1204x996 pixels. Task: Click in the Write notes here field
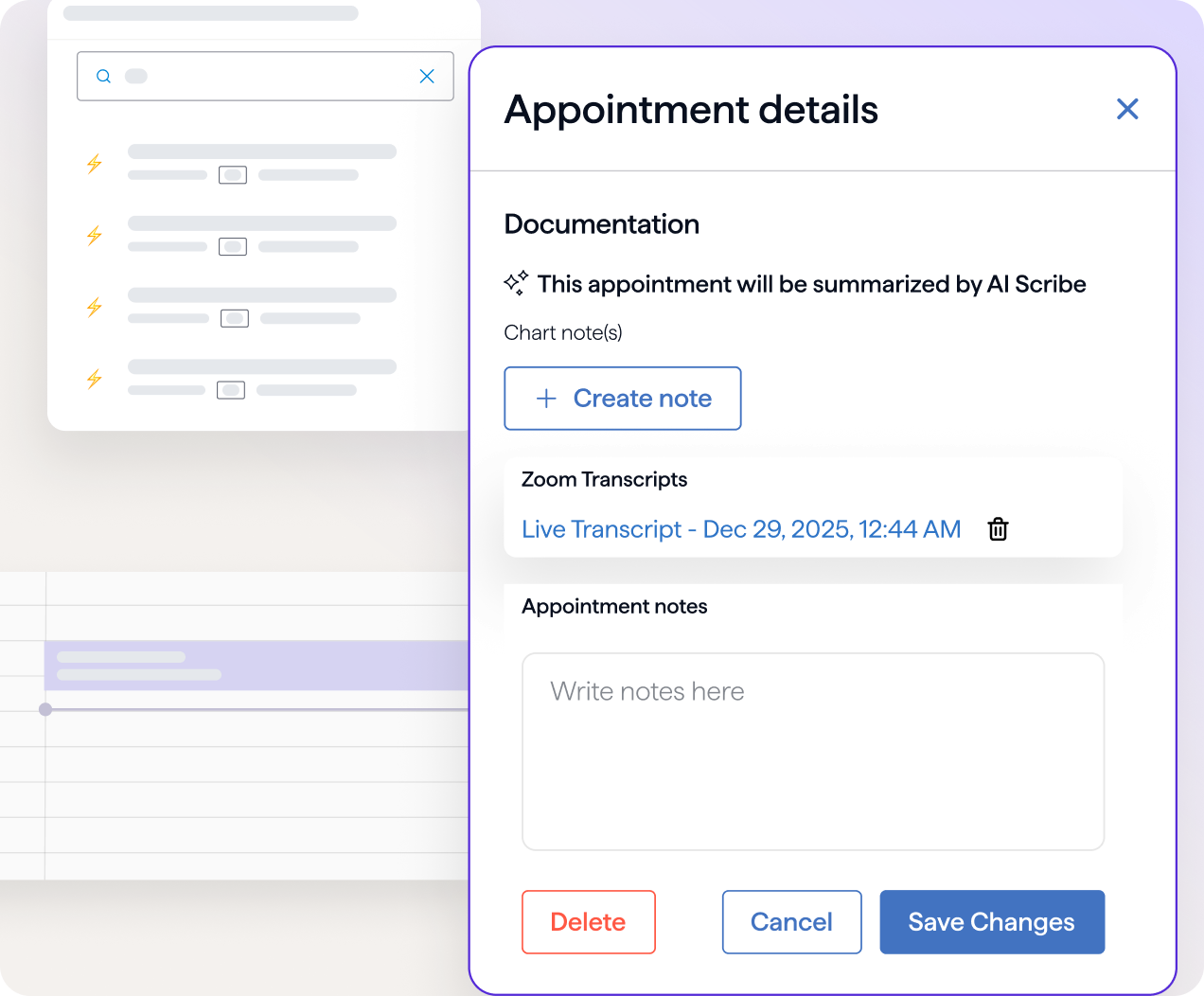[x=813, y=752]
